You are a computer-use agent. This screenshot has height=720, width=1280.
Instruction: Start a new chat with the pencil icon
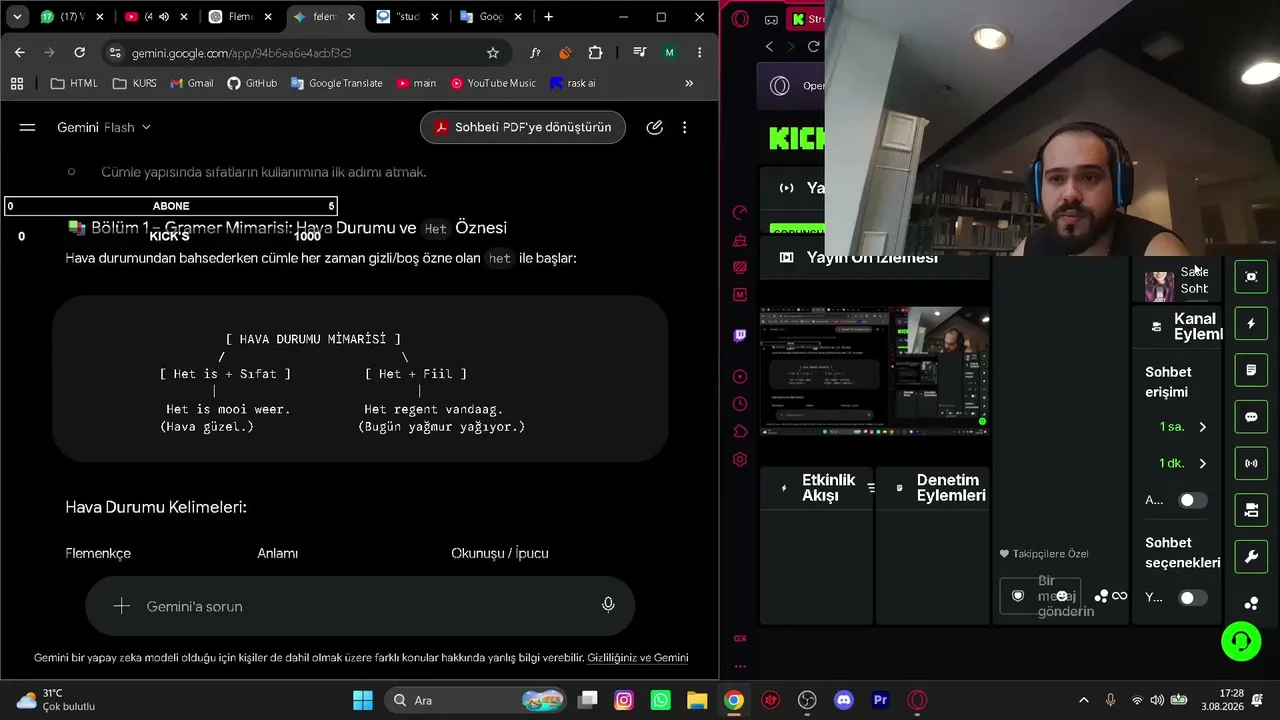tap(654, 127)
